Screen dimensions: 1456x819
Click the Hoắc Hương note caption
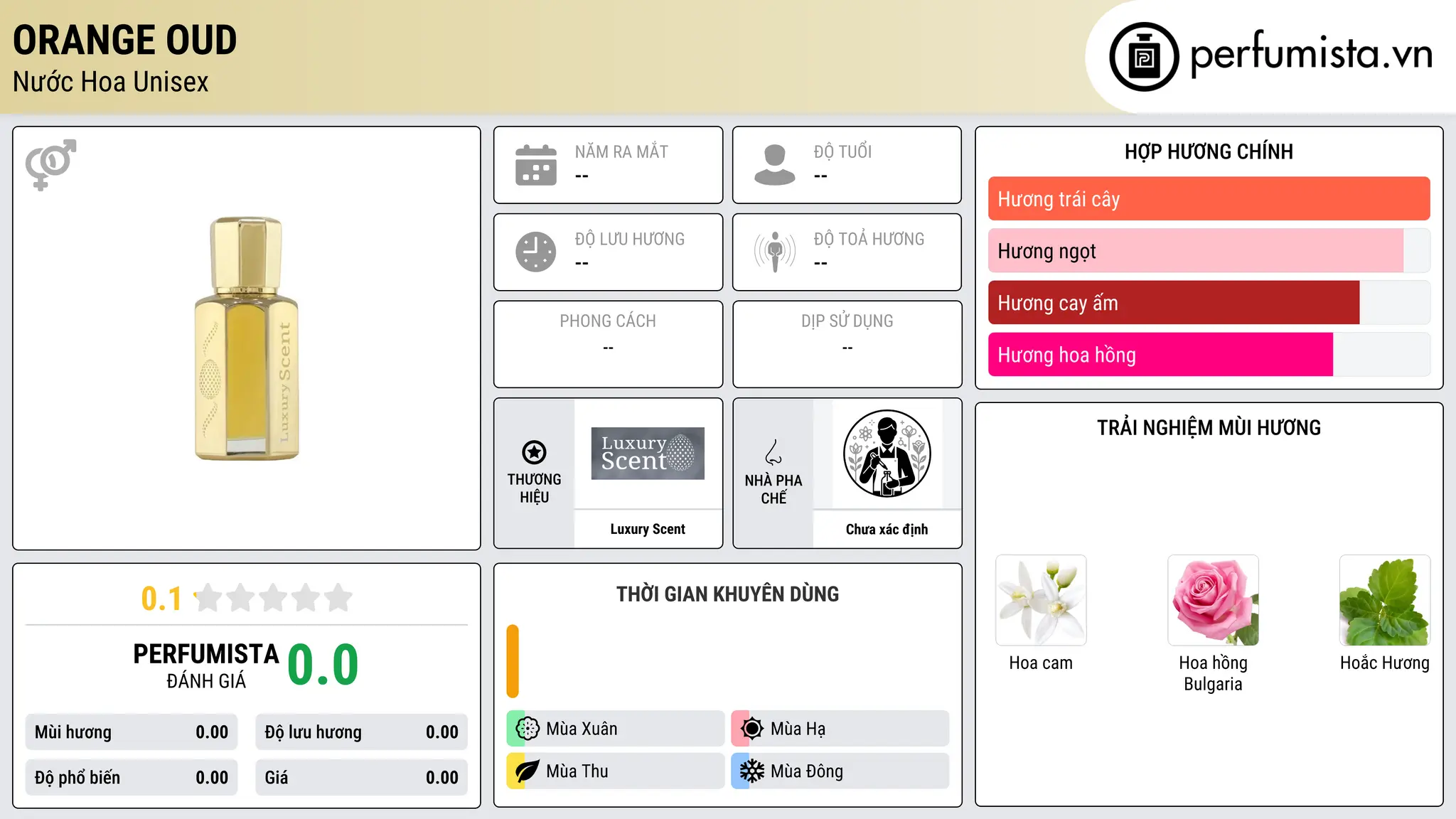[x=1385, y=663]
